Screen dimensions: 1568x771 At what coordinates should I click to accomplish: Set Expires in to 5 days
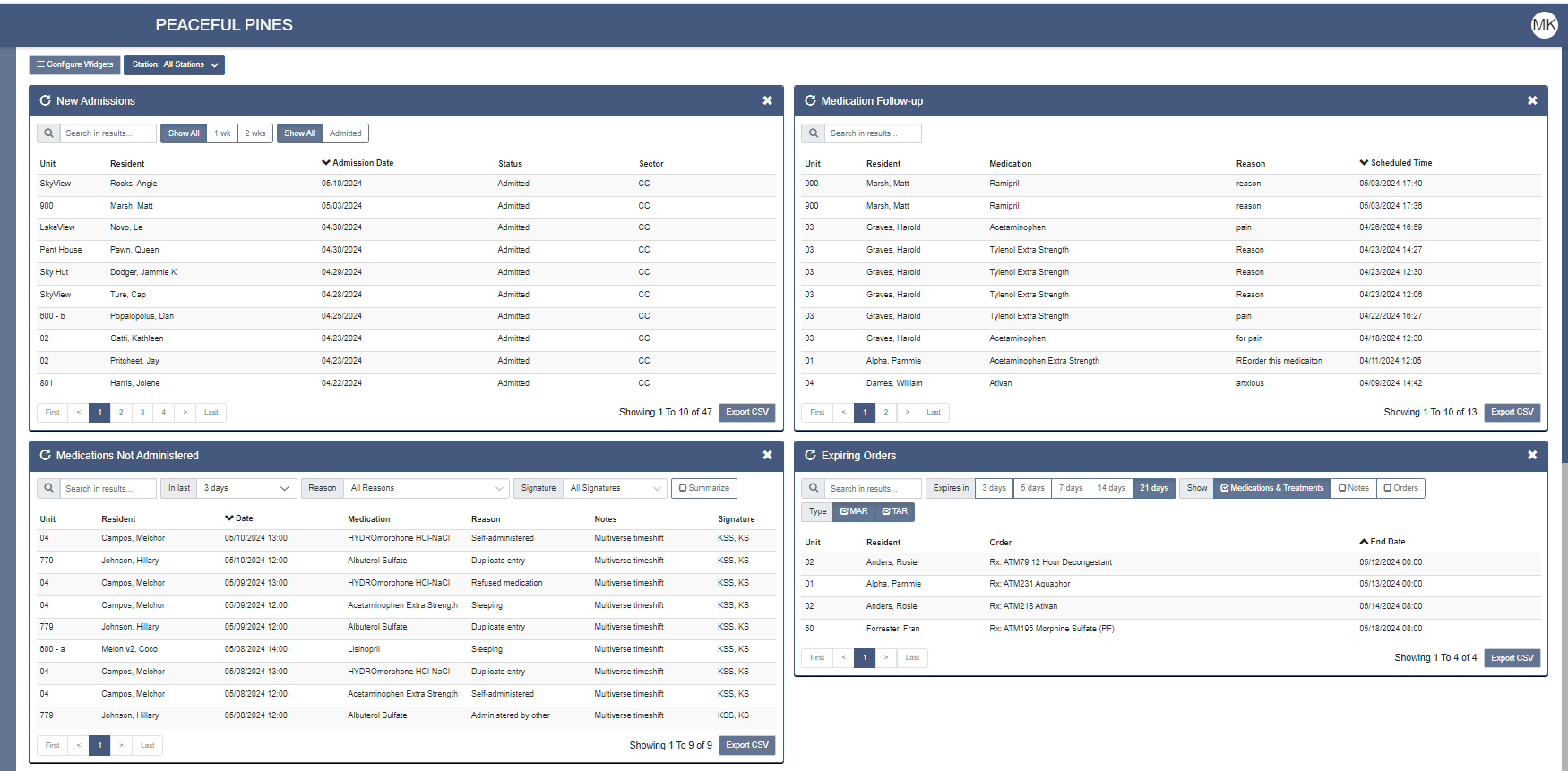pos(1032,488)
